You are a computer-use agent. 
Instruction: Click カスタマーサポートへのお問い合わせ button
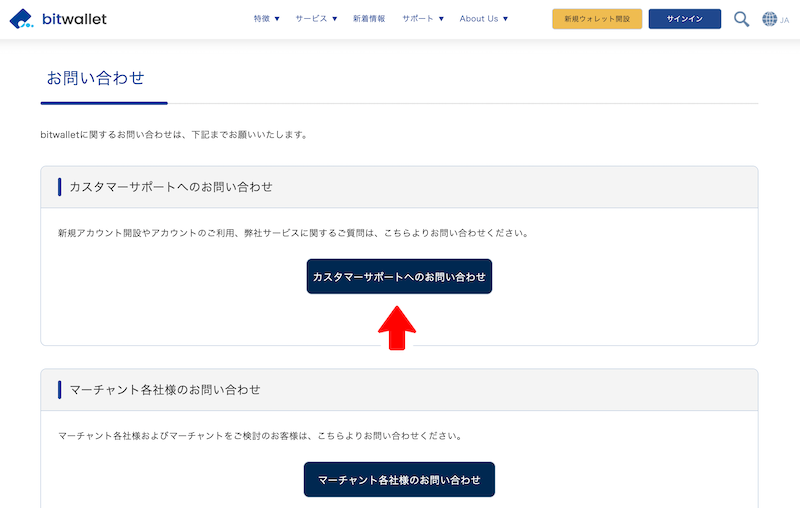[399, 276]
